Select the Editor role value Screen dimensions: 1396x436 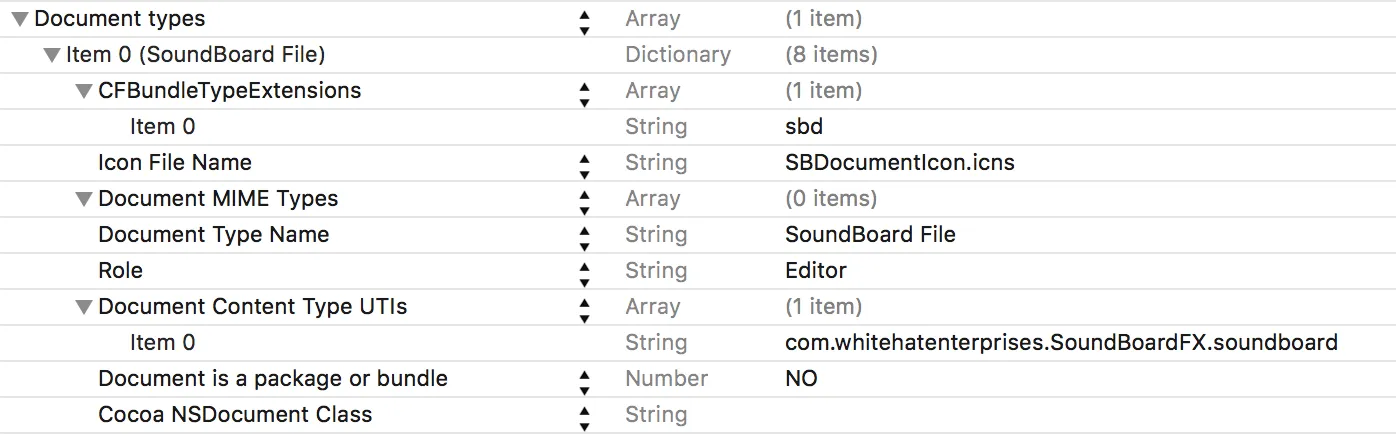point(816,271)
